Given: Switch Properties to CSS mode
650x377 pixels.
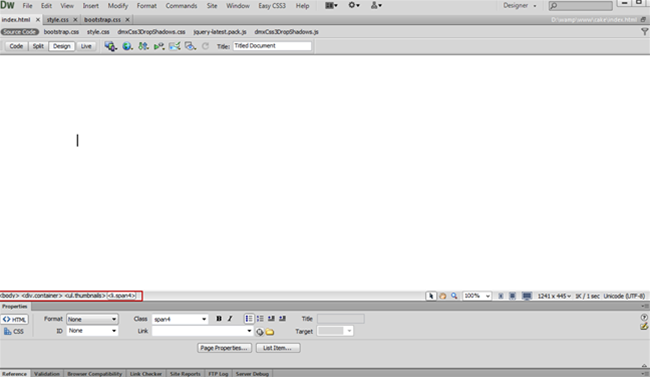Looking at the screenshot, I should [14, 331].
